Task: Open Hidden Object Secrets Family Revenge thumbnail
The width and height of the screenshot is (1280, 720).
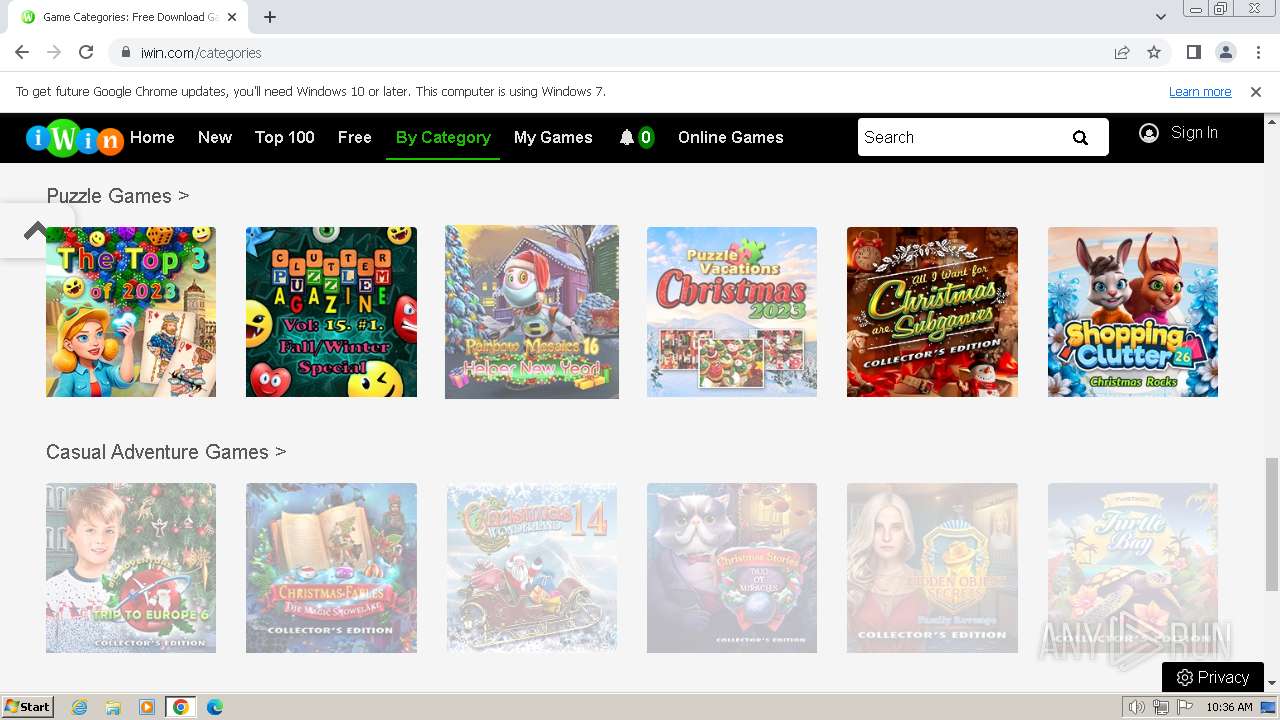Action: 932,568
